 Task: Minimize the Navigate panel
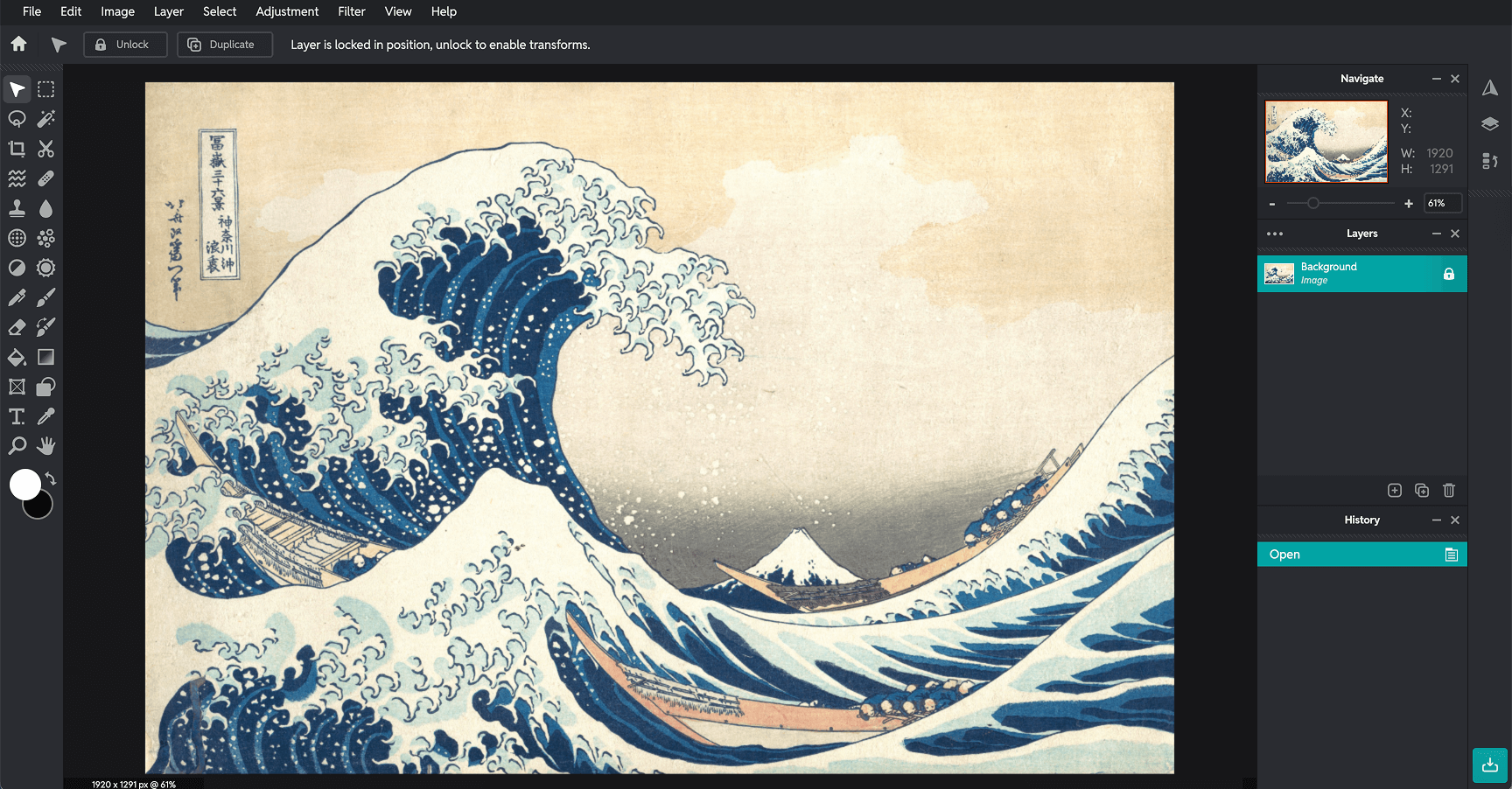coord(1436,79)
